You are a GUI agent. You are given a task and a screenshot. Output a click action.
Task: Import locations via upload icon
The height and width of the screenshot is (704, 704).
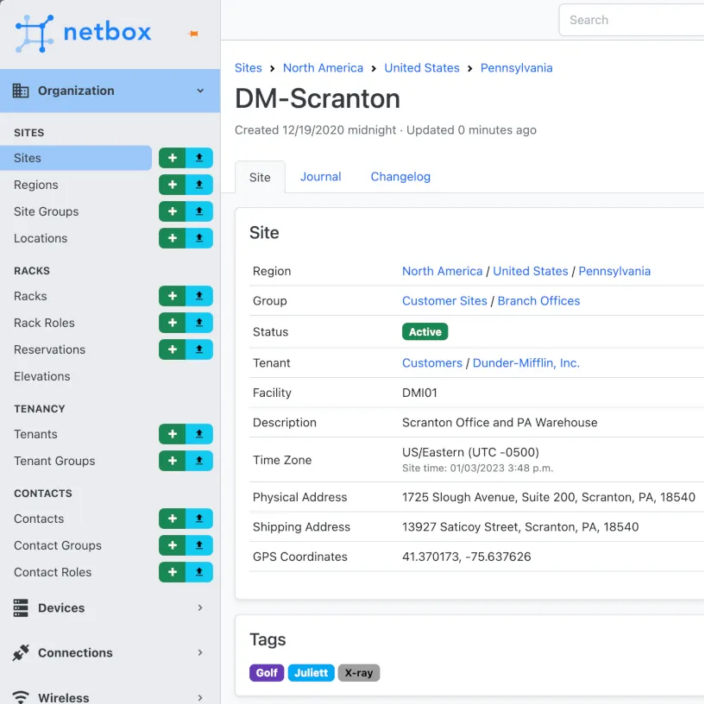pos(199,238)
